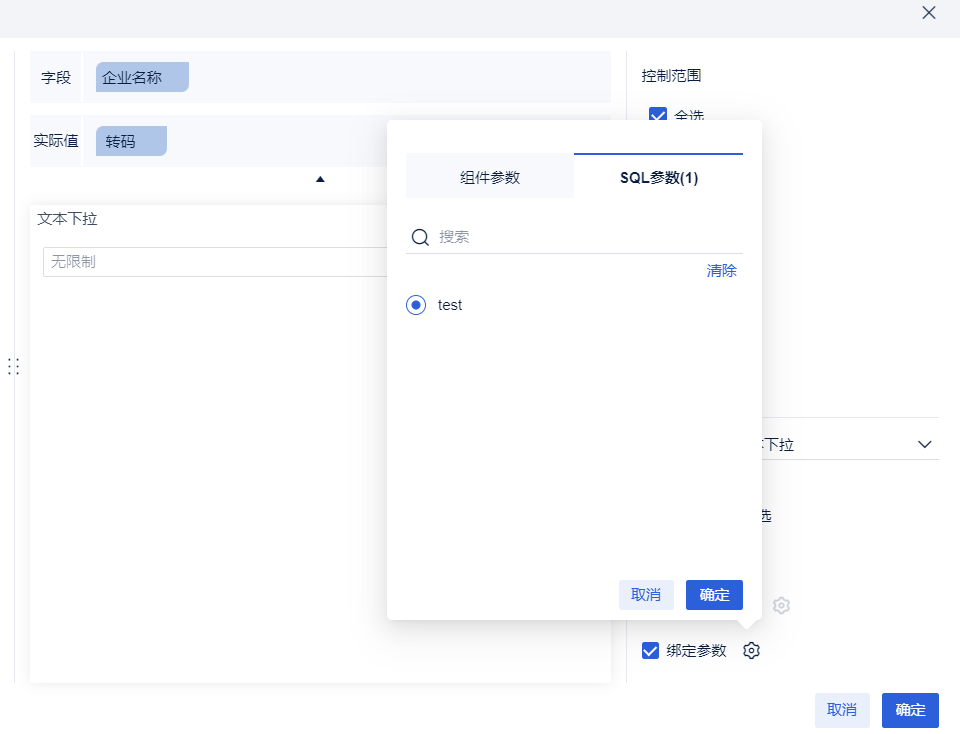Select the test radio button

point(416,305)
